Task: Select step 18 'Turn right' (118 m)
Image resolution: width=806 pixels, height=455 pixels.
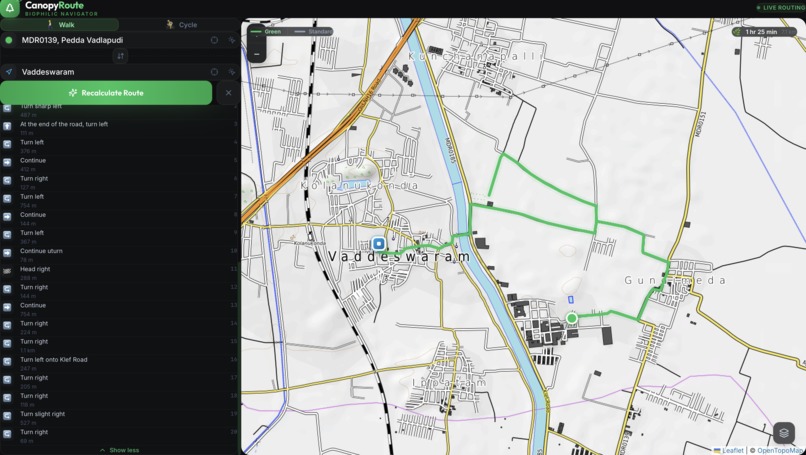Action: tap(120, 399)
